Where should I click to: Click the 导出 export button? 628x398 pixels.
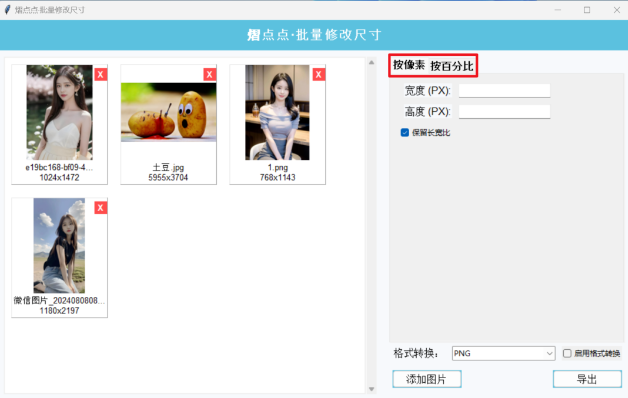587,379
